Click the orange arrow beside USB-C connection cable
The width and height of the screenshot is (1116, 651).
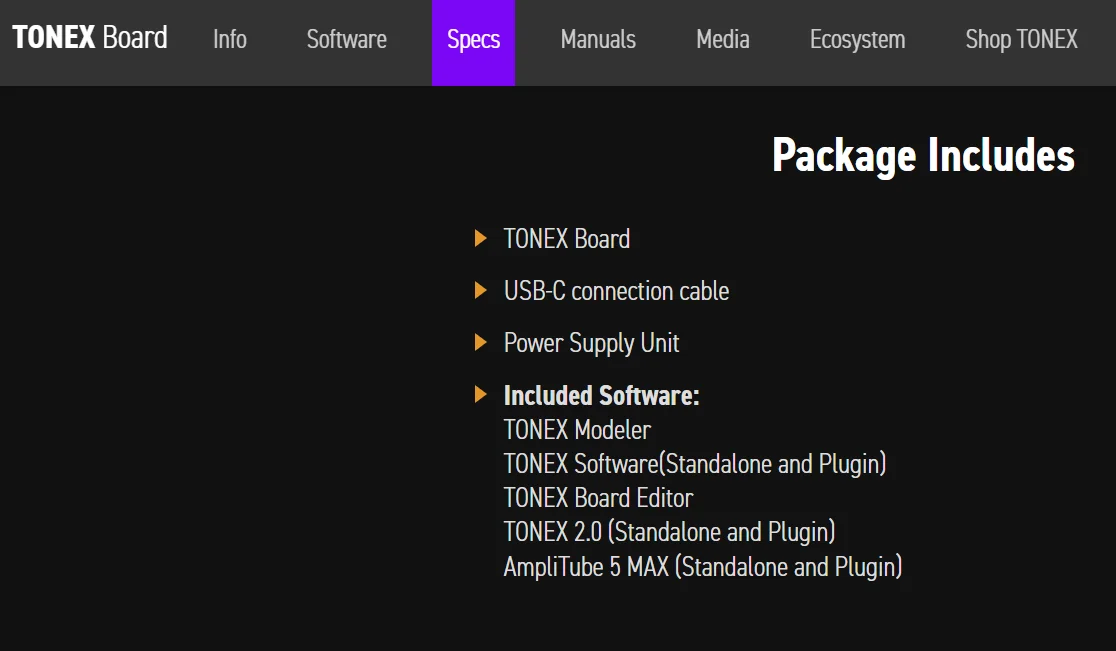pyautogui.click(x=480, y=290)
